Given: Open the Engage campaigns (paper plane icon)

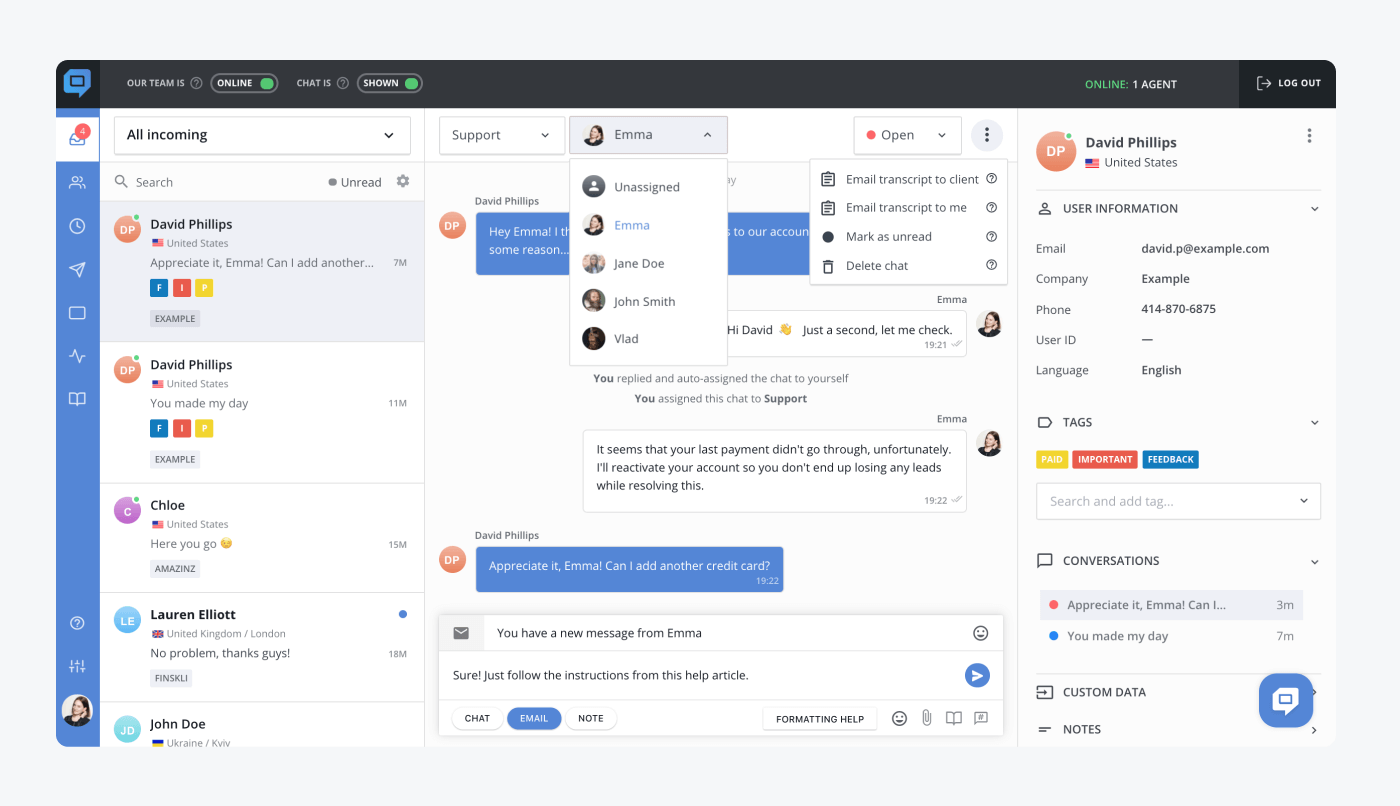Looking at the screenshot, I should pos(77,269).
